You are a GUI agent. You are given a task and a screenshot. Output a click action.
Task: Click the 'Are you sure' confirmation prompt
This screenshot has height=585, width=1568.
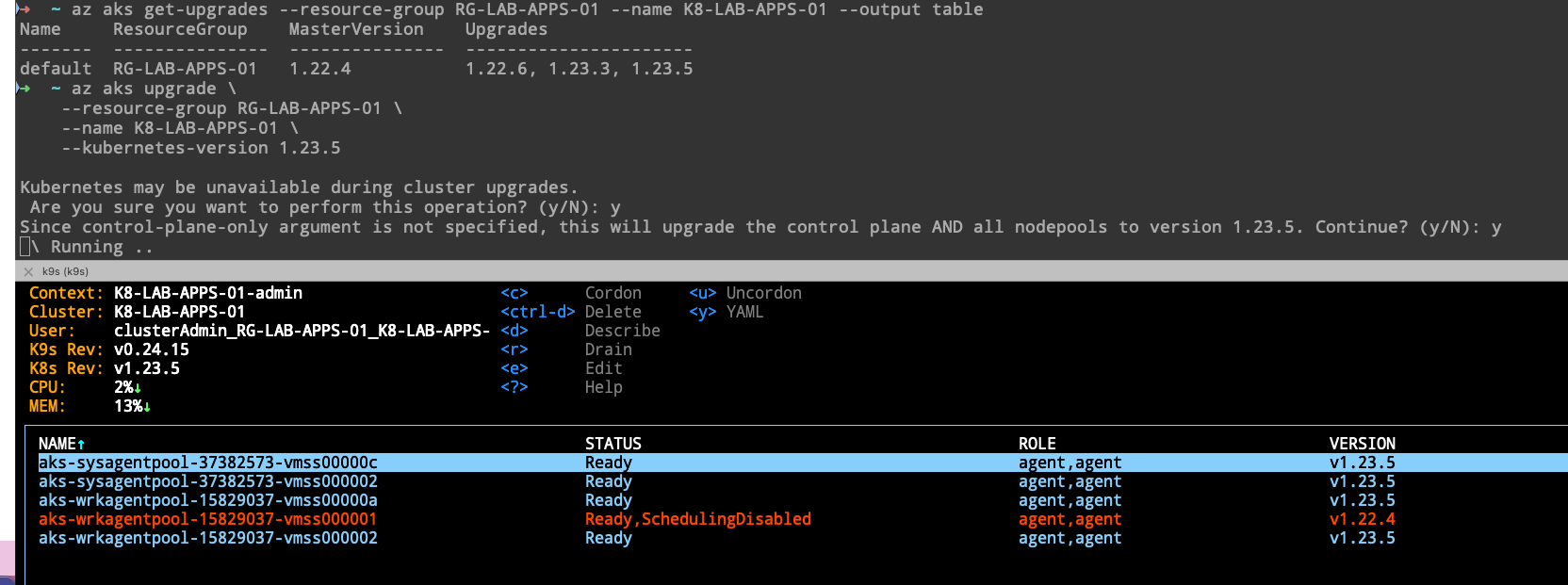[325, 207]
